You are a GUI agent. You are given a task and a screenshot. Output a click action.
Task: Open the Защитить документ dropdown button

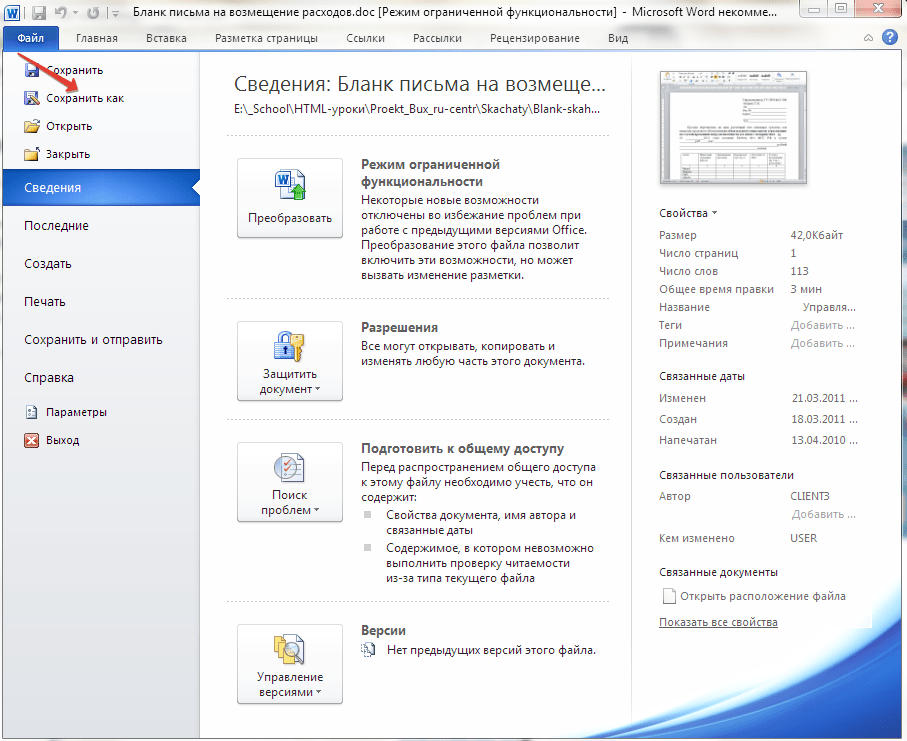coord(290,361)
